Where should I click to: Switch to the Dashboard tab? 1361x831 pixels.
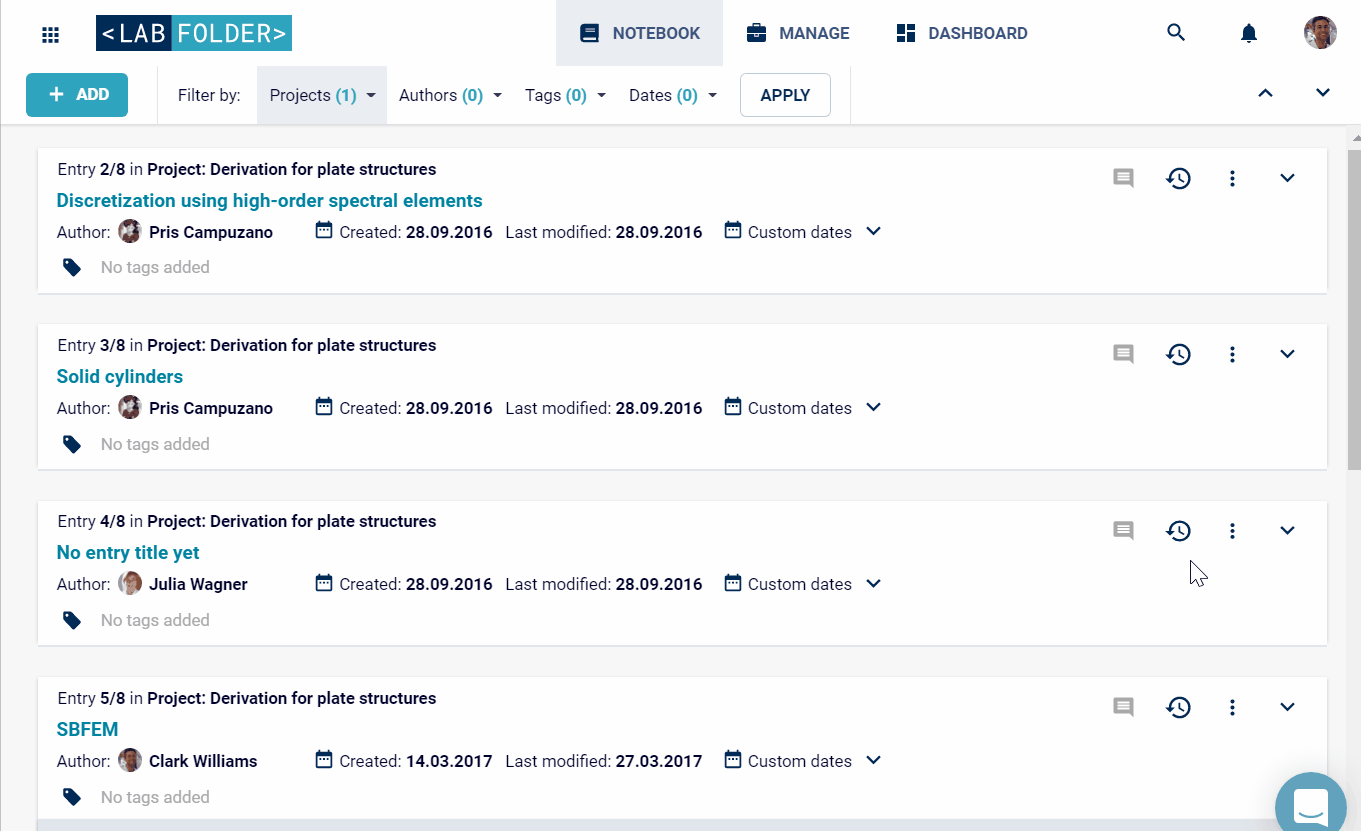pos(962,33)
